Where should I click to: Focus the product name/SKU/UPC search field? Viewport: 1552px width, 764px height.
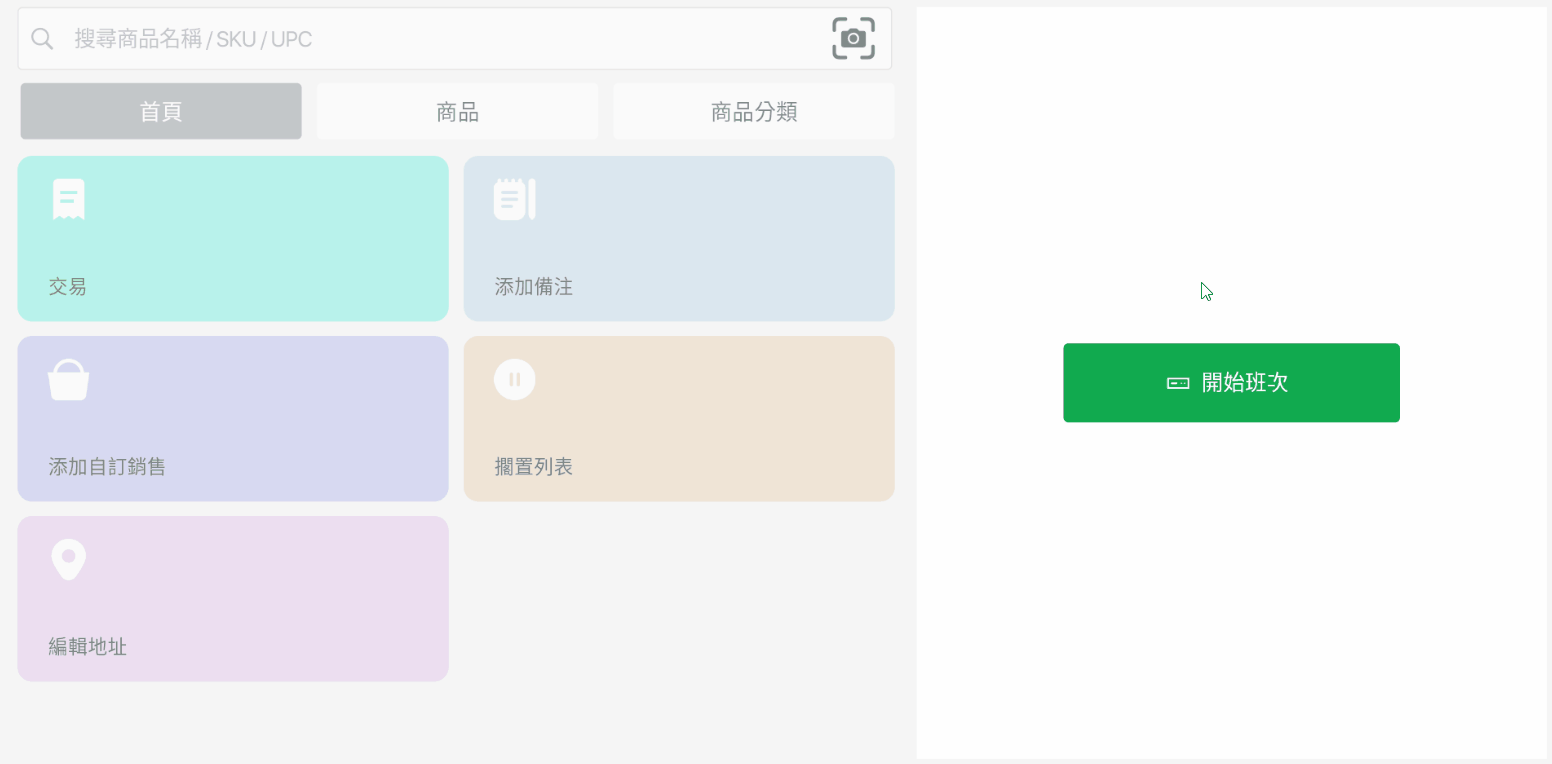[x=440, y=39]
